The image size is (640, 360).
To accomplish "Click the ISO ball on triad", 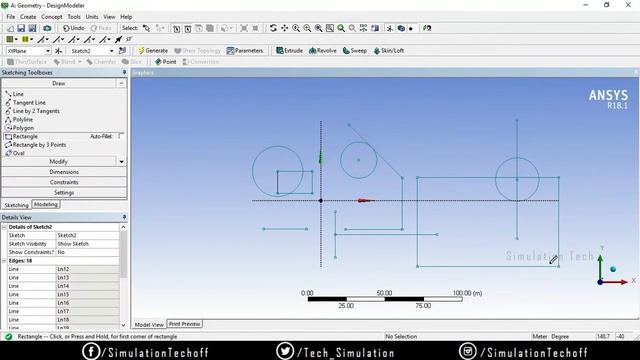I will (x=613, y=269).
